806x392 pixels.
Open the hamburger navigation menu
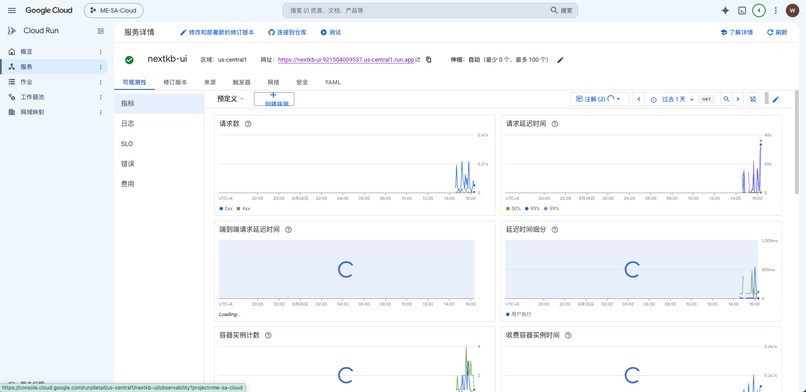pyautogui.click(x=12, y=10)
